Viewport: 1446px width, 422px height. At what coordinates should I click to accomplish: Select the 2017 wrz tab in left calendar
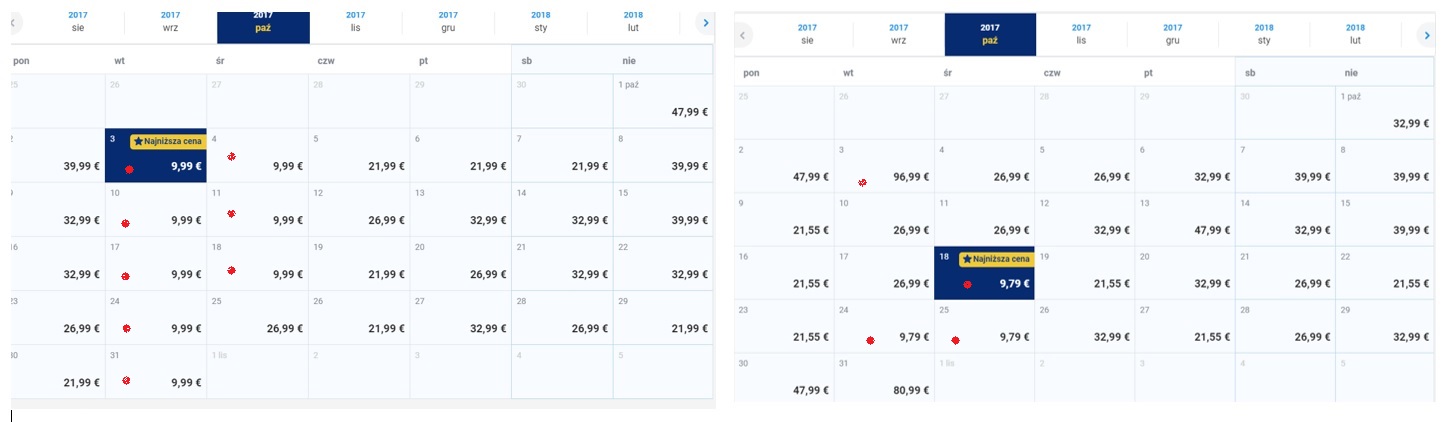pyautogui.click(x=171, y=22)
